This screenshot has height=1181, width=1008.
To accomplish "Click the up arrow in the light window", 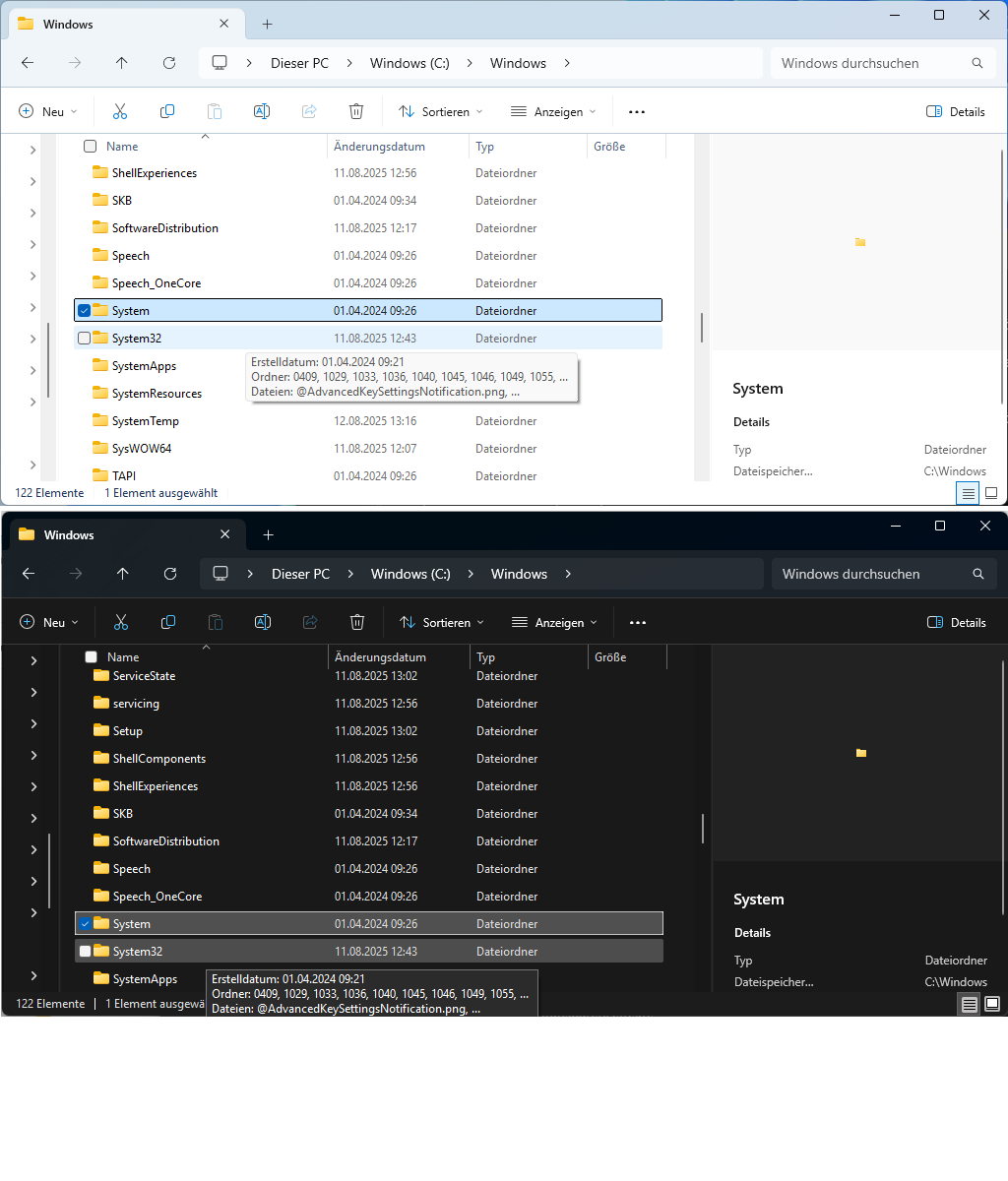I will 121,63.
